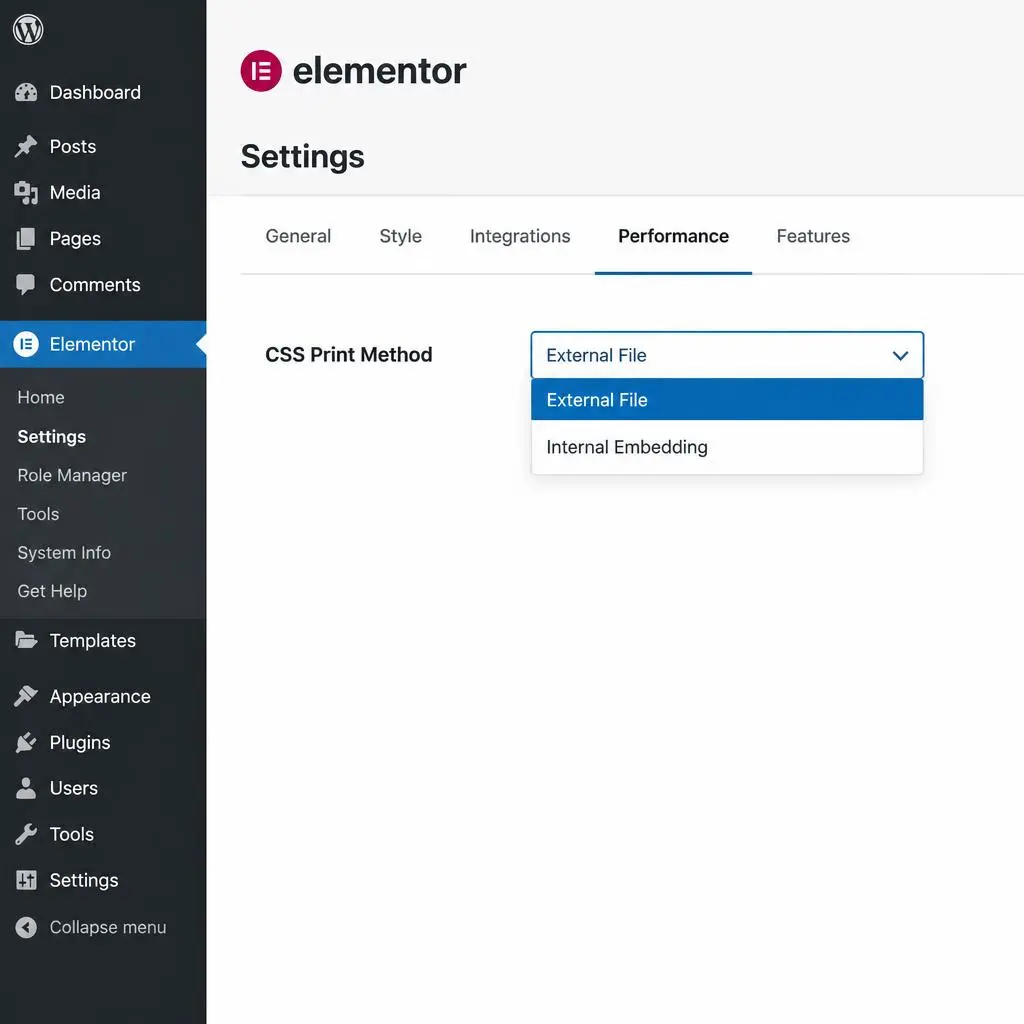Open the Appearance menu label
This screenshot has width=1024, height=1024.
click(101, 697)
